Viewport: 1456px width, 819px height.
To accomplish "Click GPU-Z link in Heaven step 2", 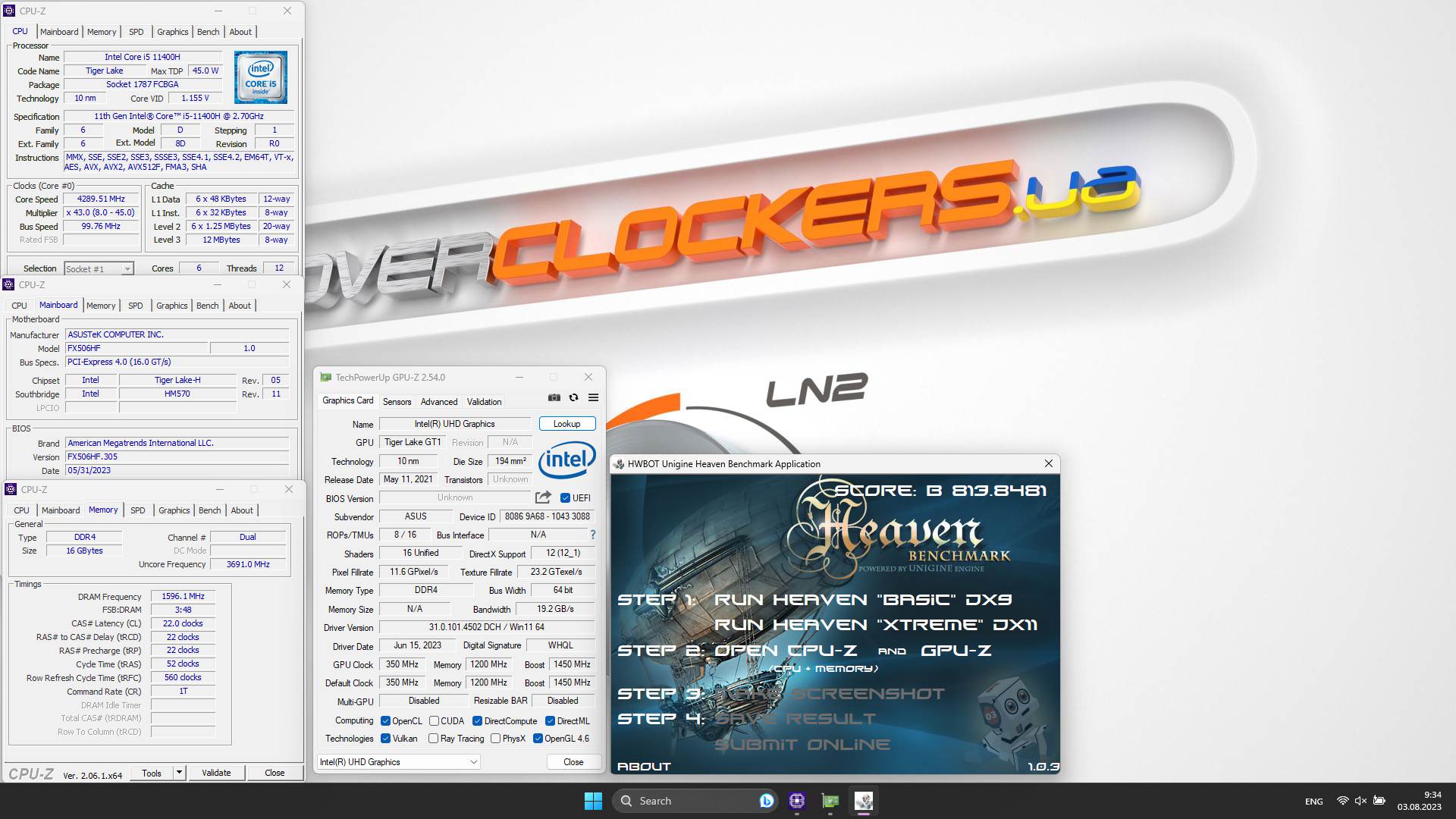I will click(956, 651).
